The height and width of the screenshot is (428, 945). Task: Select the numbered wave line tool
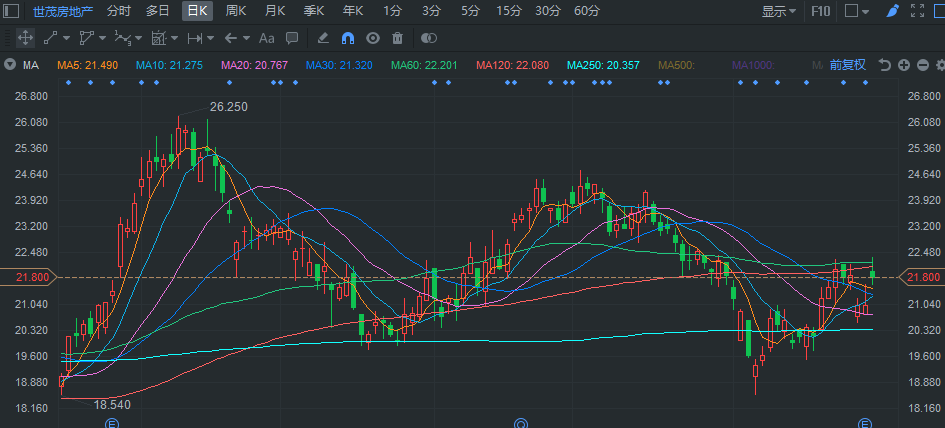pos(122,38)
